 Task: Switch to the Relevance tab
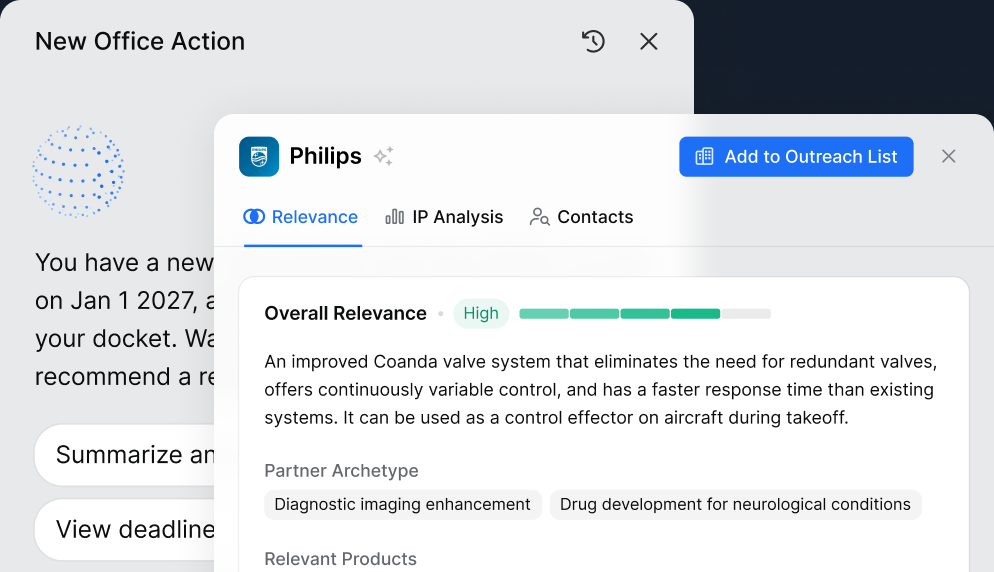(301, 217)
